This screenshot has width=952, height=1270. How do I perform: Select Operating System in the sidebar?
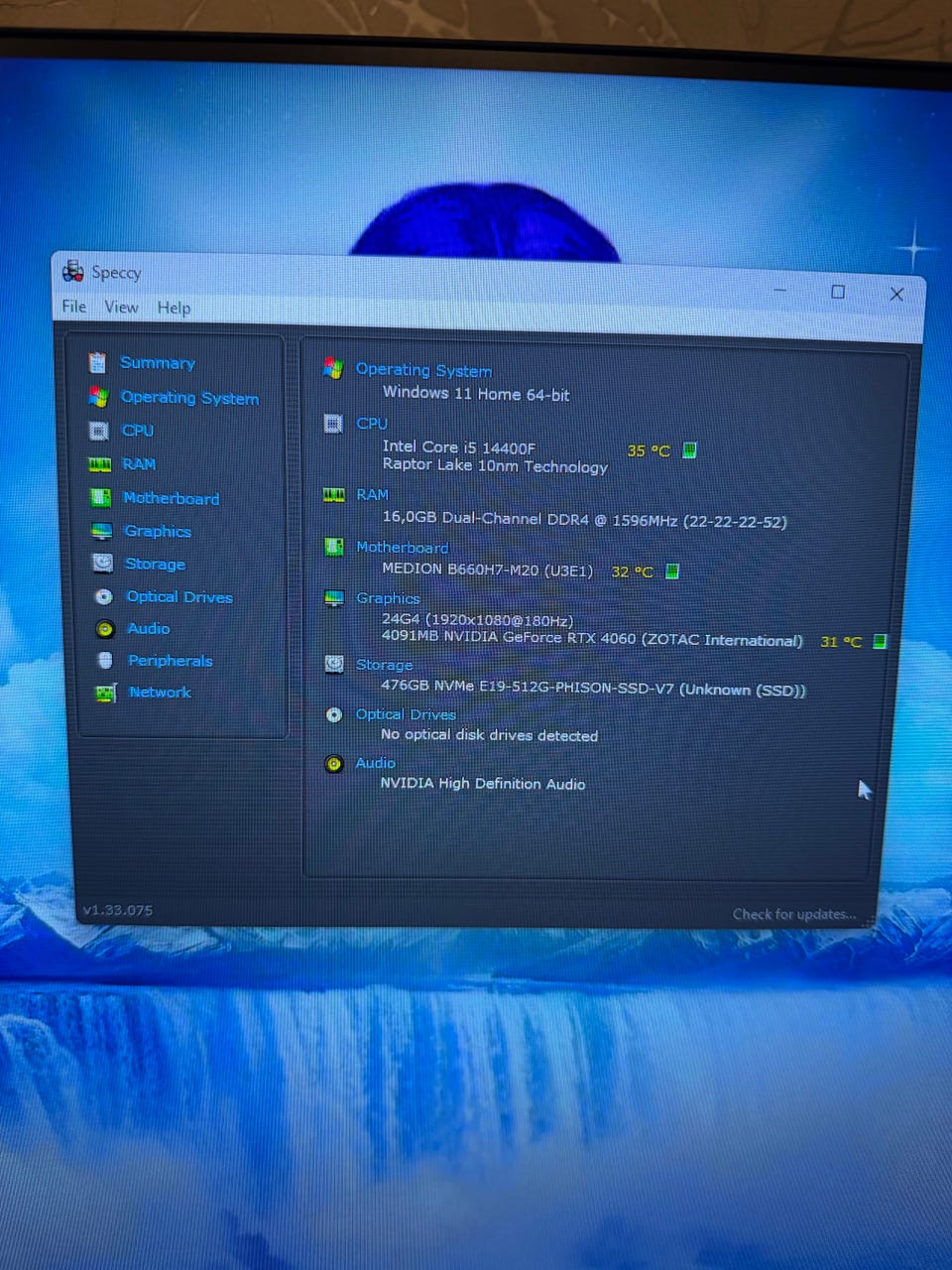pos(189,398)
